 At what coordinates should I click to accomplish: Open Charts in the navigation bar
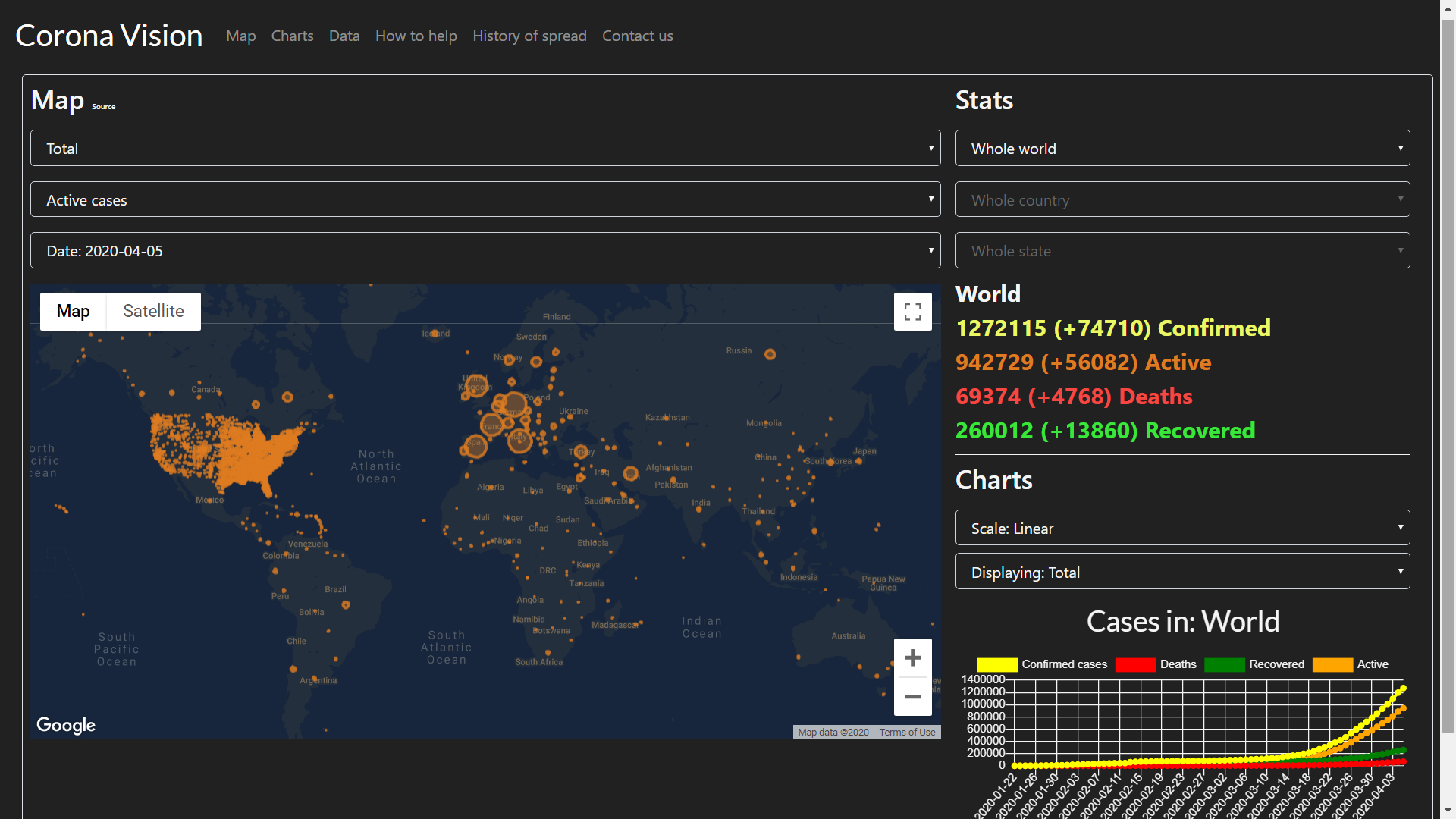(x=292, y=36)
